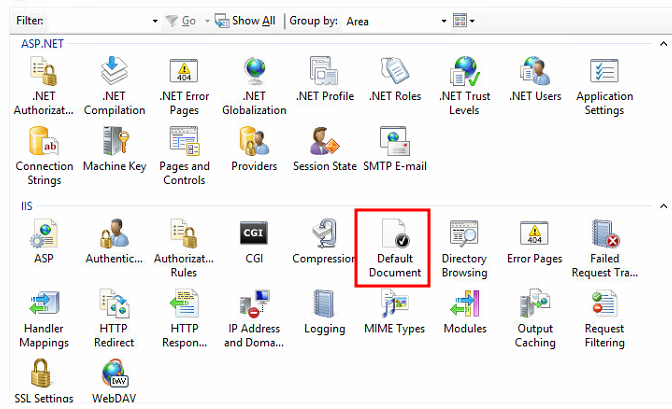Viewport: 672px width, 409px height.
Task: Open IP Address and Domain Restrictions
Action: click(254, 319)
